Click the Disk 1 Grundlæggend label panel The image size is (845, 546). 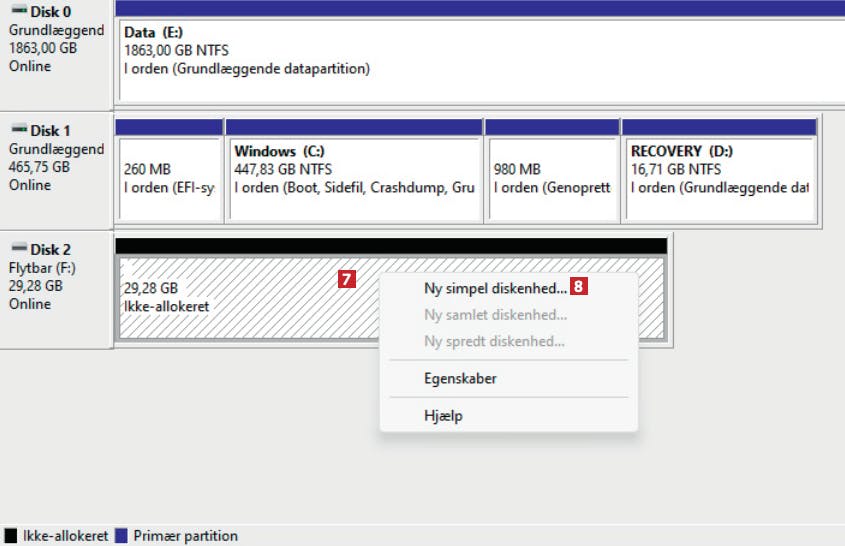56,170
